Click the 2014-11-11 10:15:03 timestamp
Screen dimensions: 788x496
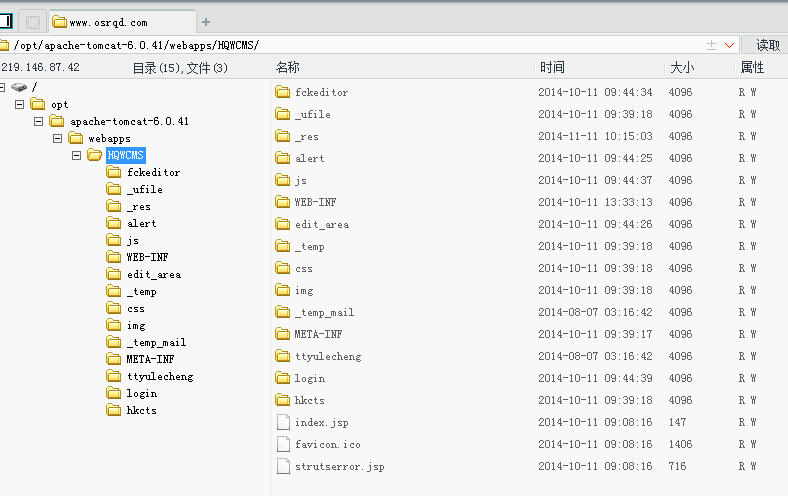(595, 136)
